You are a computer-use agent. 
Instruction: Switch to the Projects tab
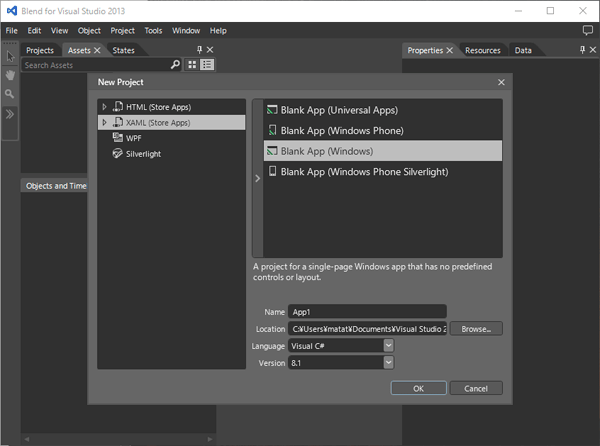(40, 50)
